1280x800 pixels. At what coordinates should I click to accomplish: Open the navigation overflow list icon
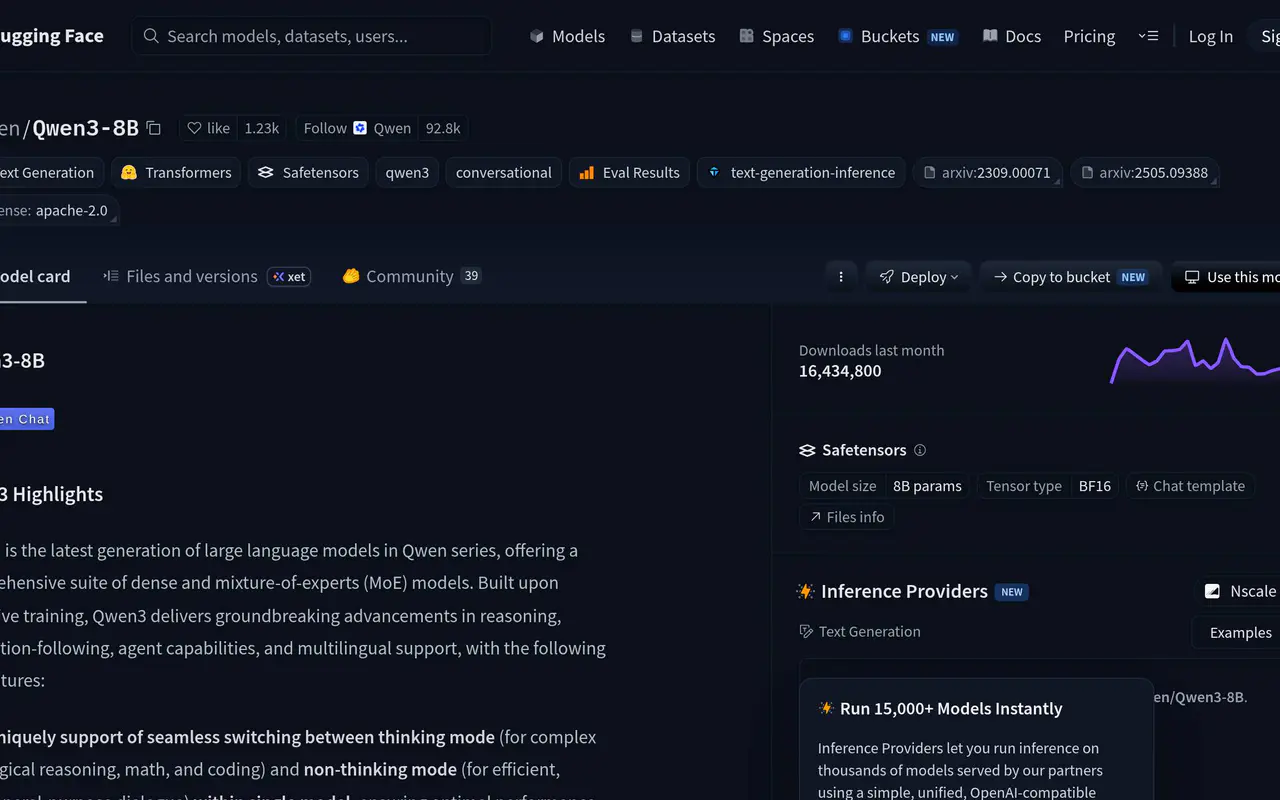pos(1148,36)
